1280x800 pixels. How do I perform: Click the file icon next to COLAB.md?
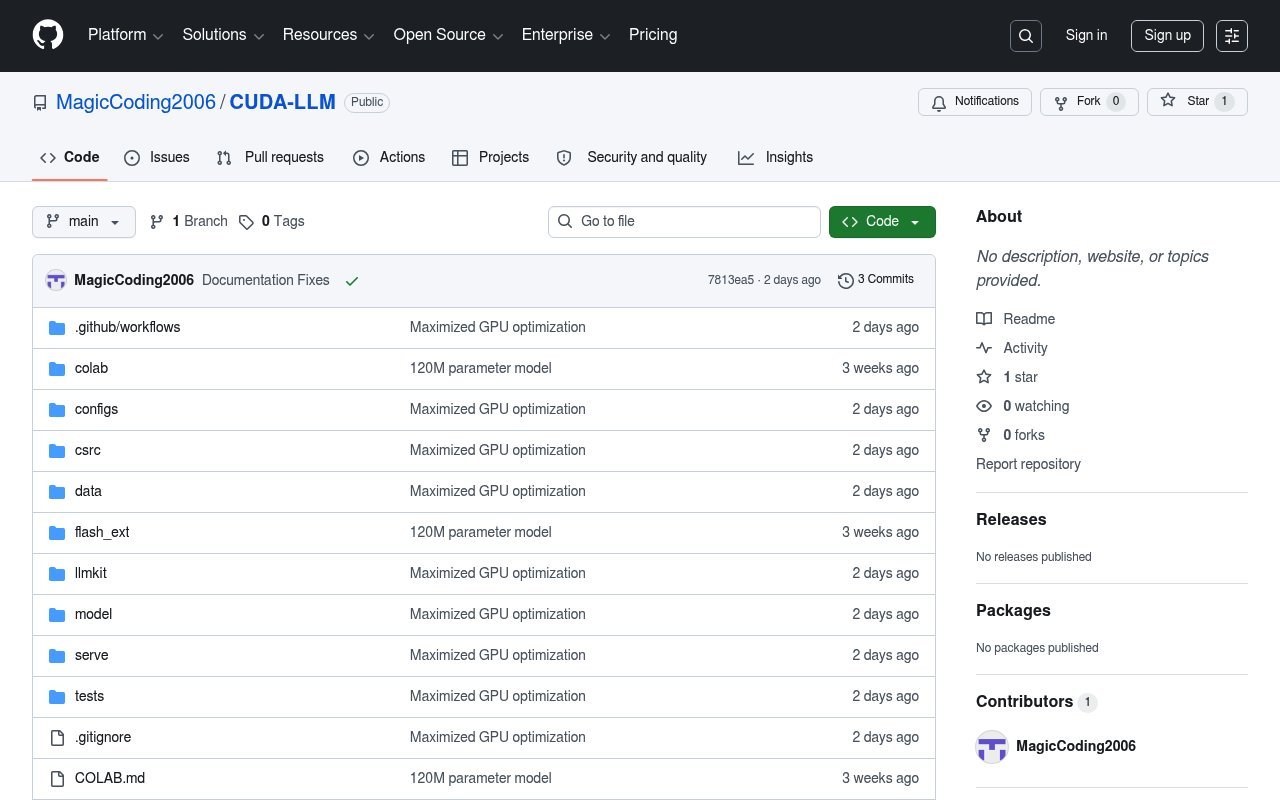coord(57,778)
